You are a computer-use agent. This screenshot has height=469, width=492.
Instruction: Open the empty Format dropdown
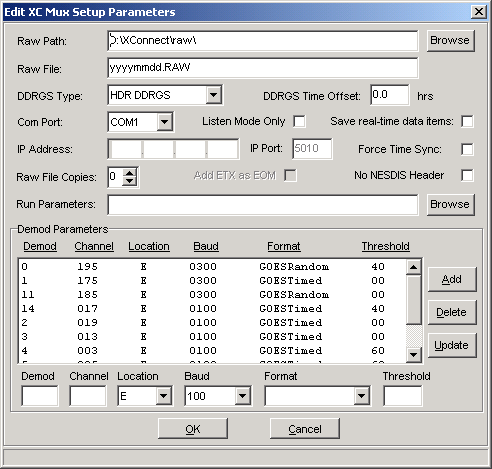(361, 396)
